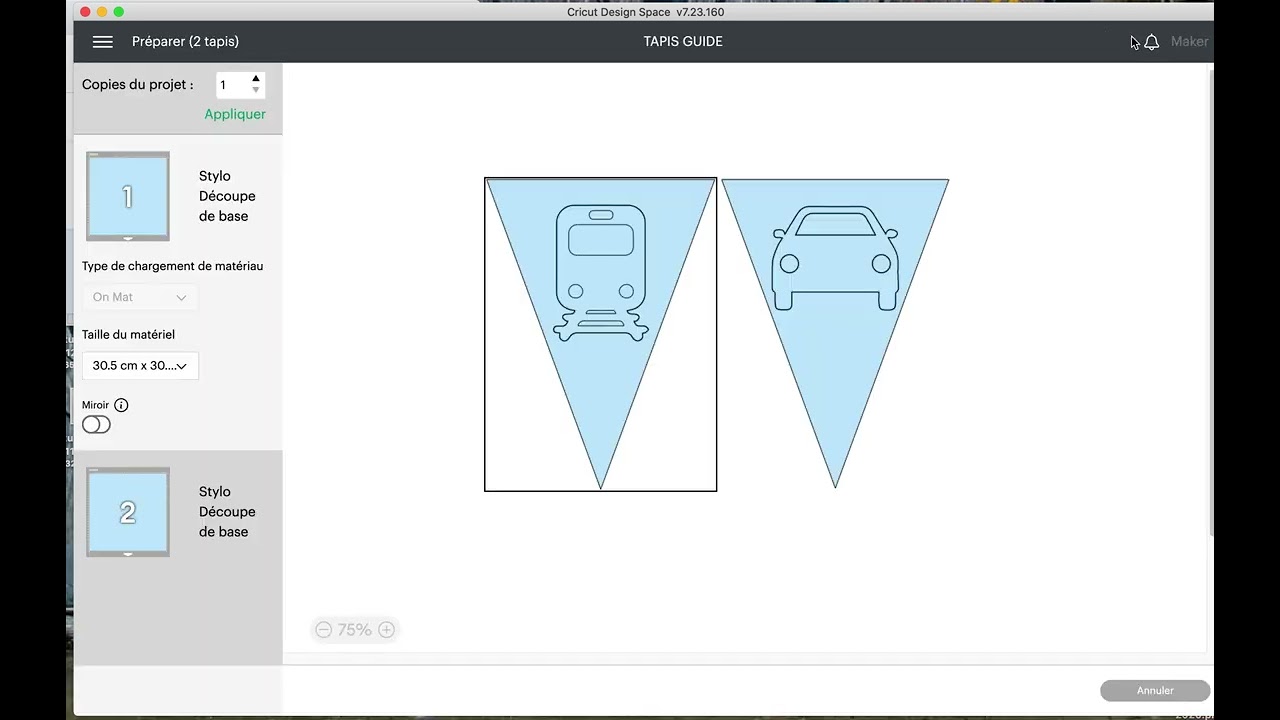The height and width of the screenshot is (720, 1280).
Task: Click the Préparer (2 tapis) title
Action: click(185, 41)
